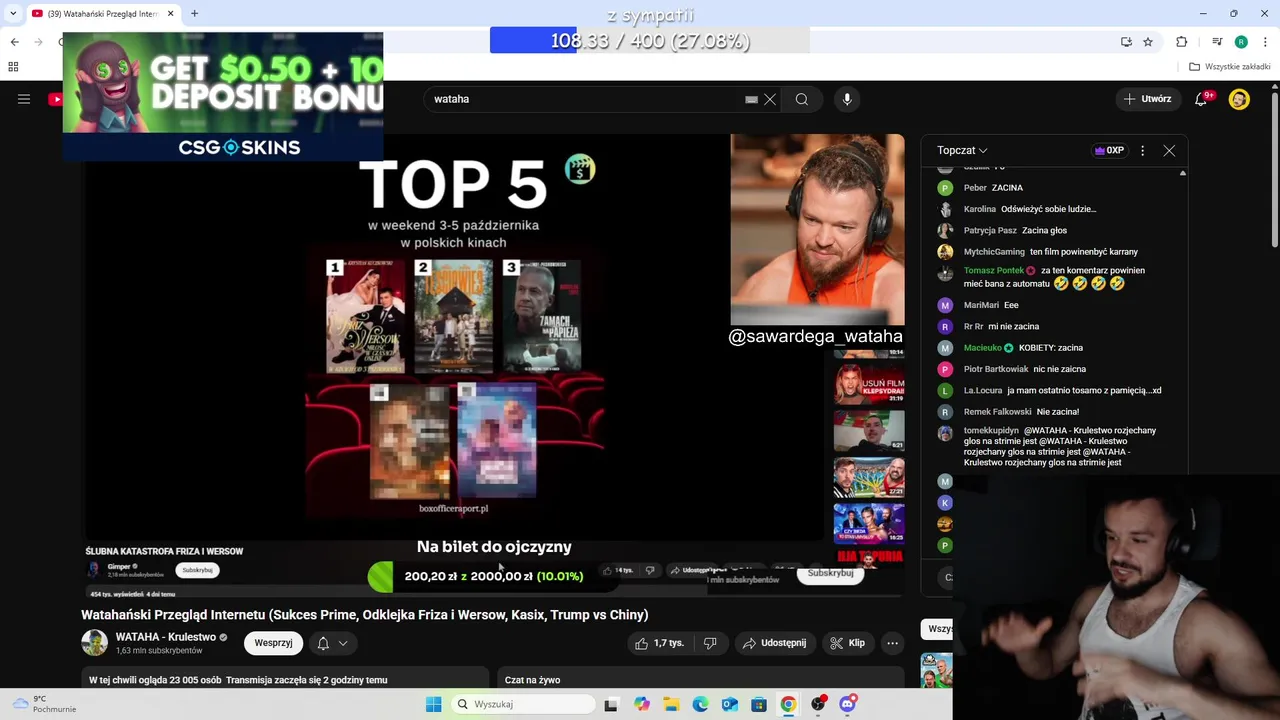Click the 108.33 / 400 progress bar overlay
The width and height of the screenshot is (1280, 720).
click(x=649, y=41)
